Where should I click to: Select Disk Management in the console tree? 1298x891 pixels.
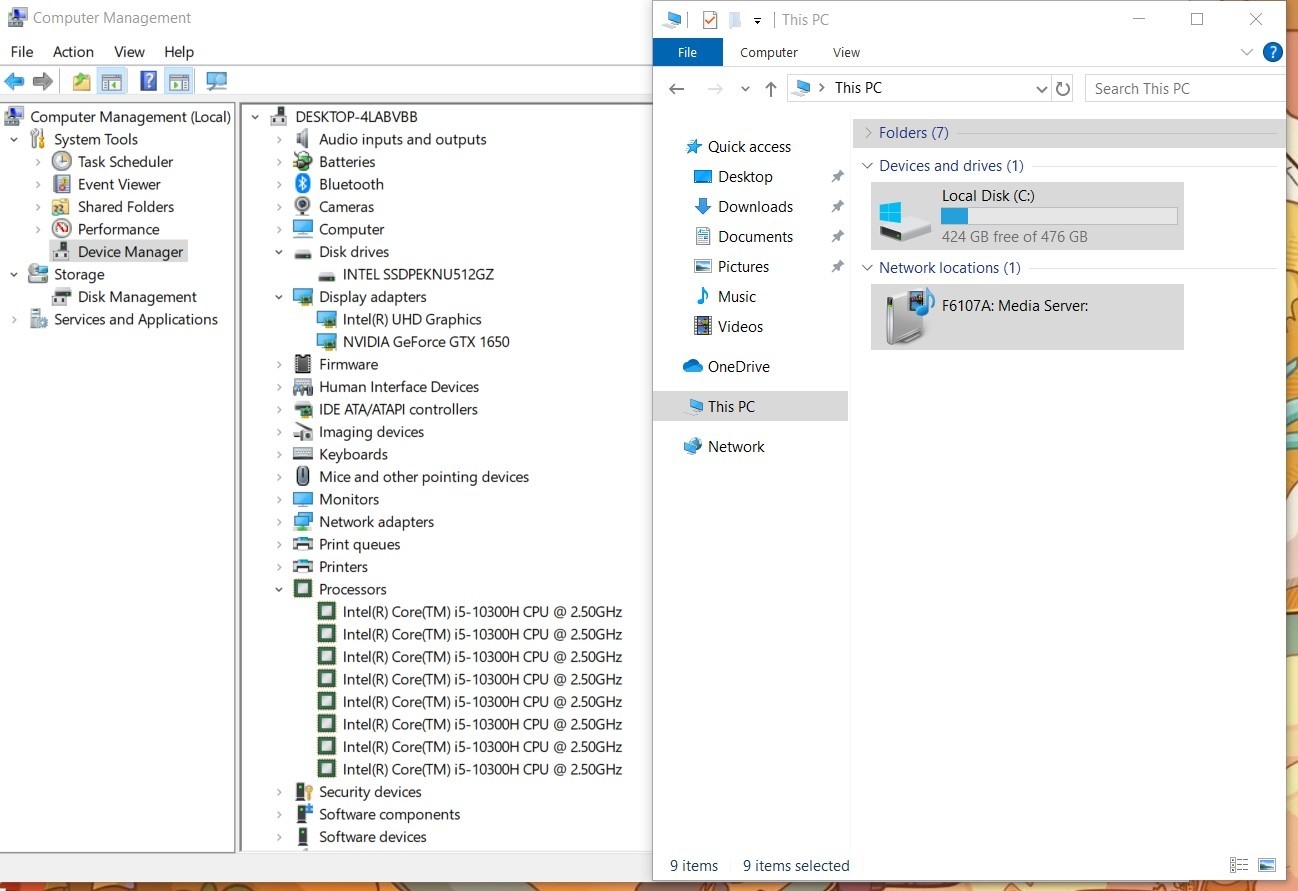[x=137, y=297]
